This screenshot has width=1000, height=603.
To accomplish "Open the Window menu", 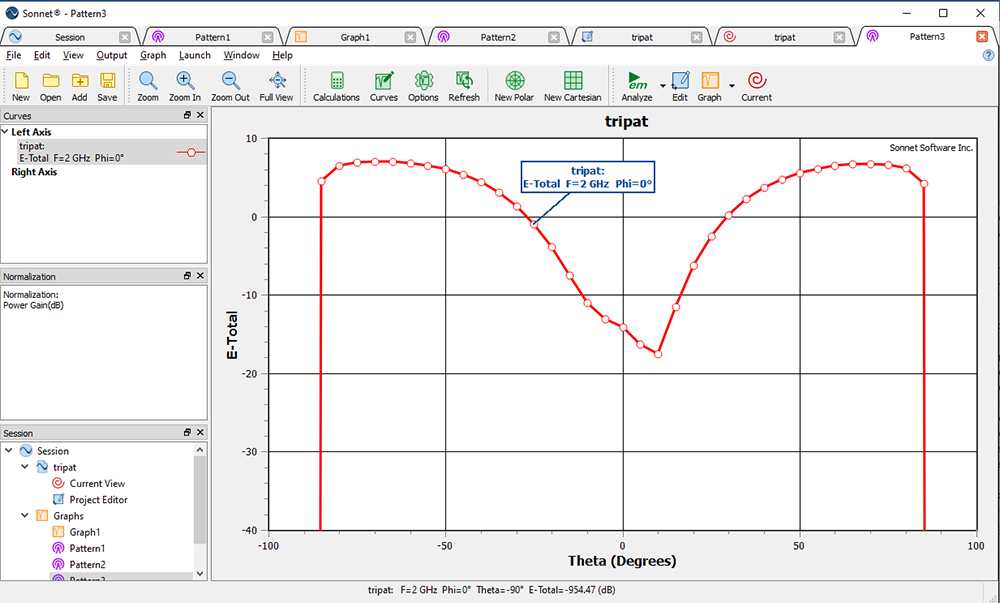I will coord(241,55).
